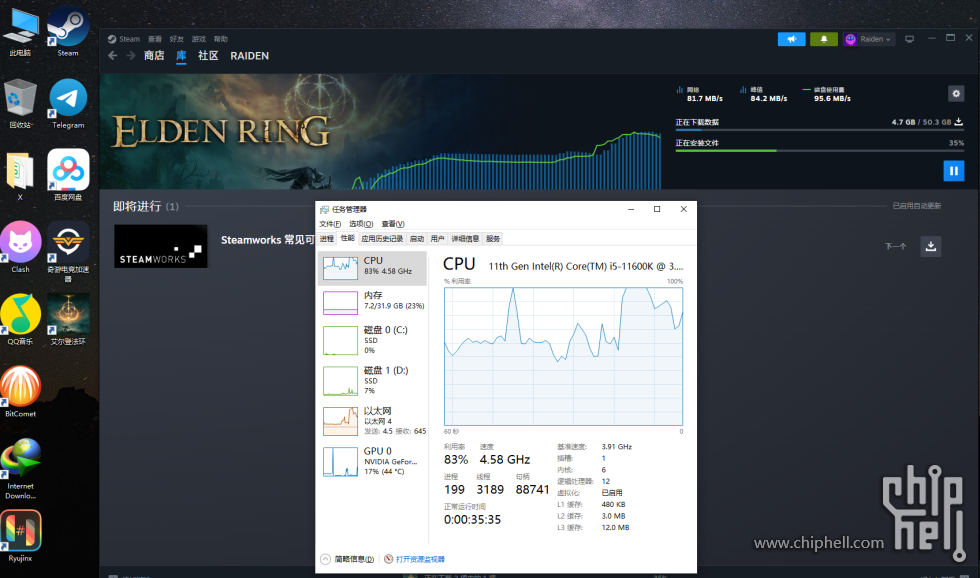Open the Raiden account dropdown in Steam
Screen dimensions: 980x578
tap(869, 39)
